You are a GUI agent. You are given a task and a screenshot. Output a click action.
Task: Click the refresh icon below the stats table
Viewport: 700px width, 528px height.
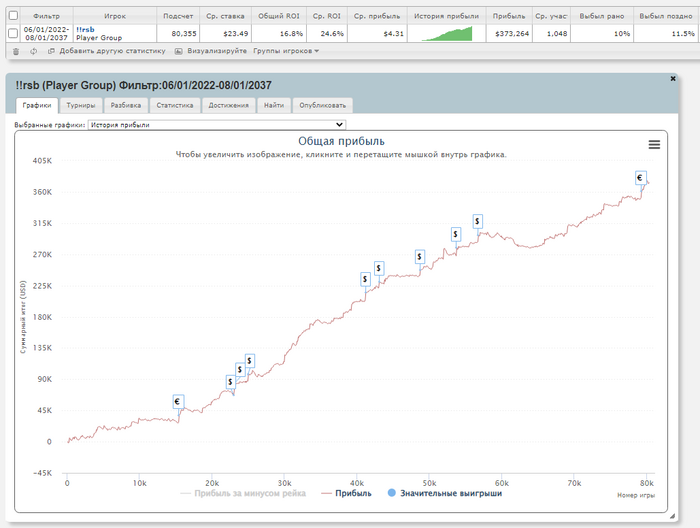33,51
